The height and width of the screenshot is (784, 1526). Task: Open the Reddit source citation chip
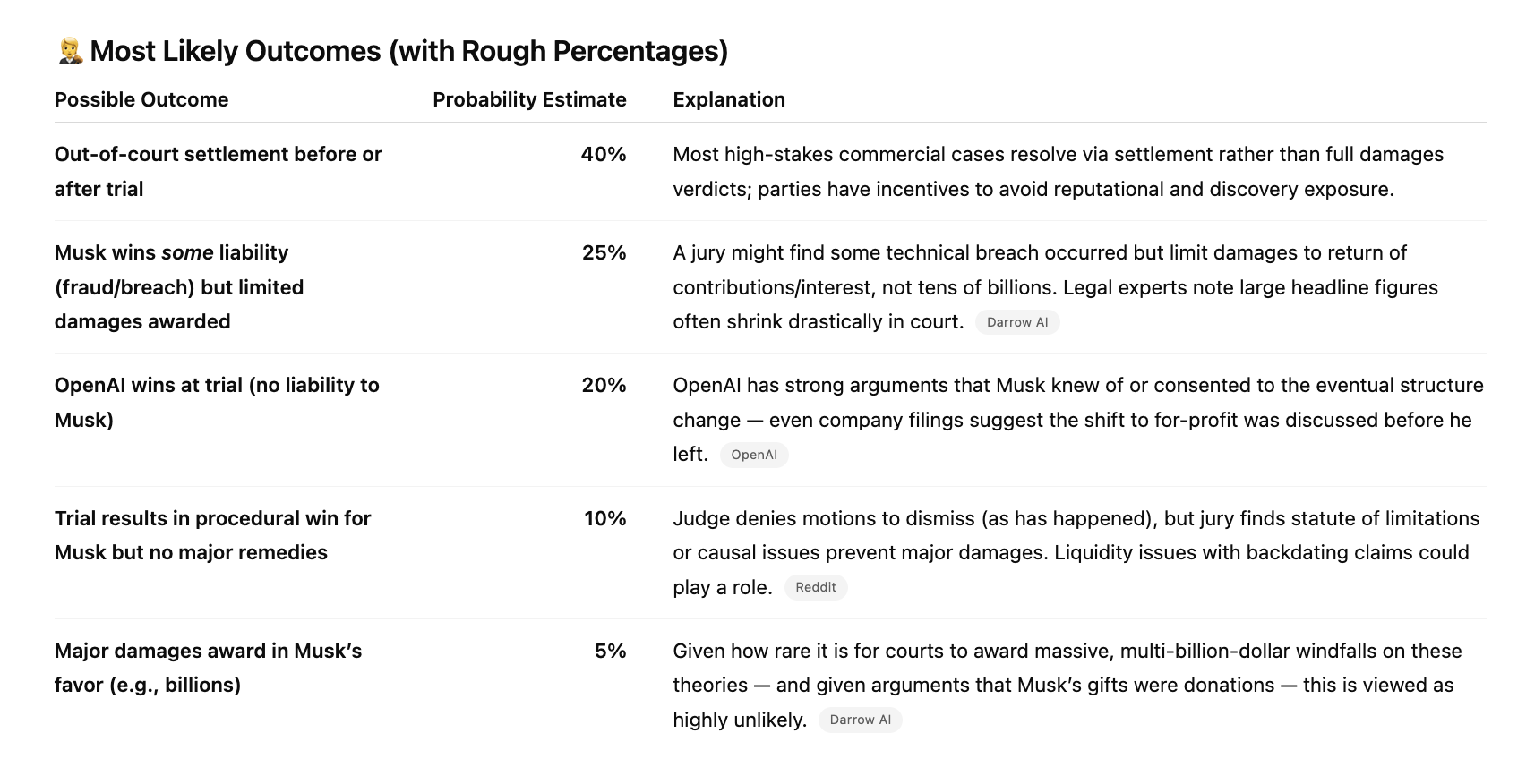point(815,587)
